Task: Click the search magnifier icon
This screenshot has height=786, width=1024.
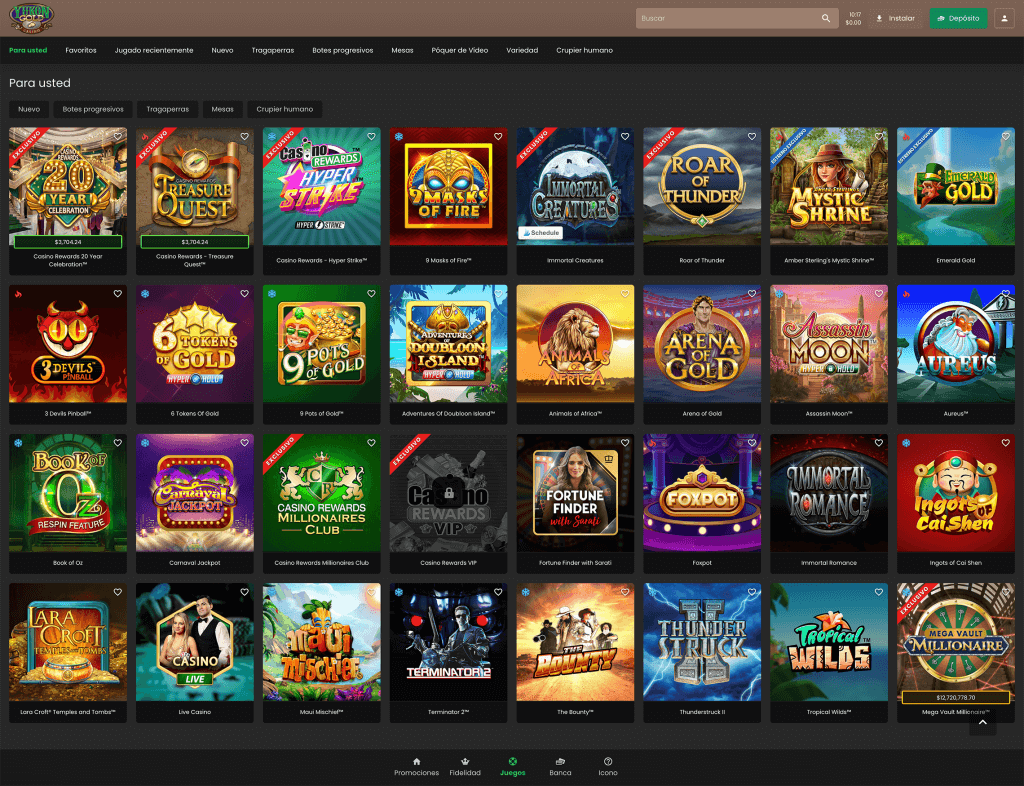Action: point(825,18)
